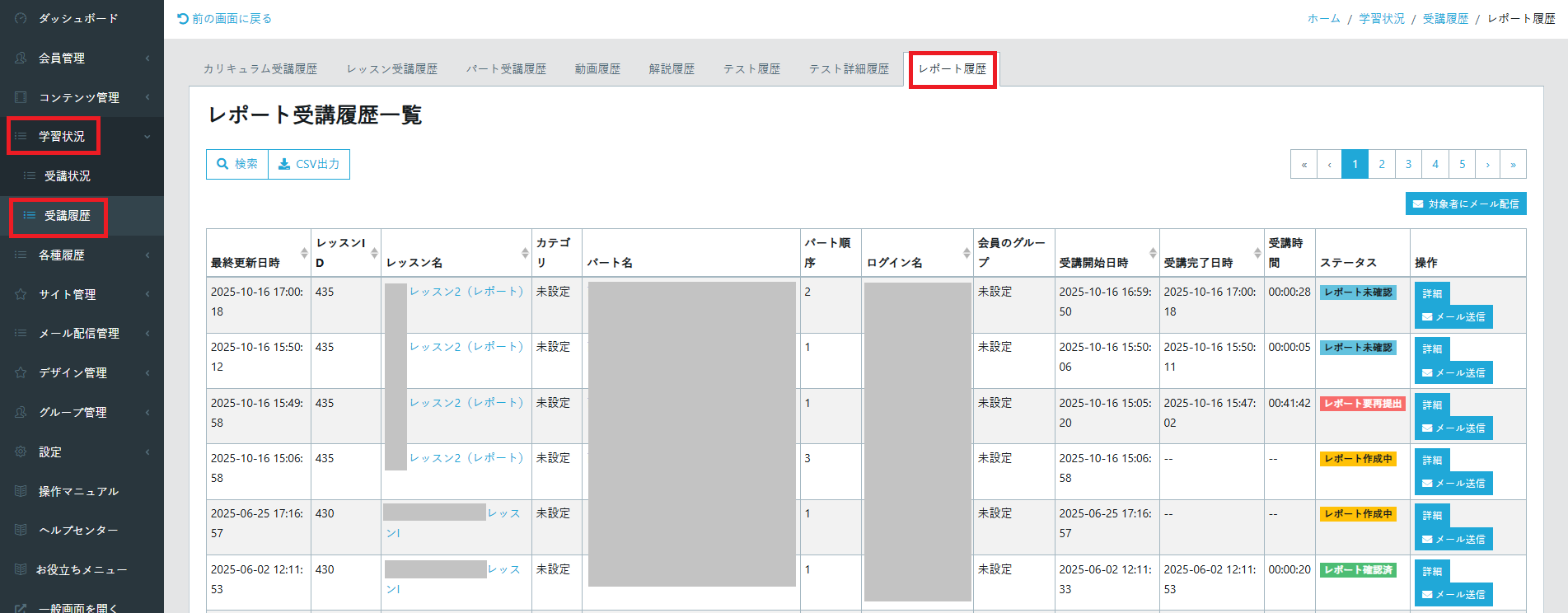Click 詳細 button in the first row
Screen dimensions: 1568x613
tap(1432, 294)
